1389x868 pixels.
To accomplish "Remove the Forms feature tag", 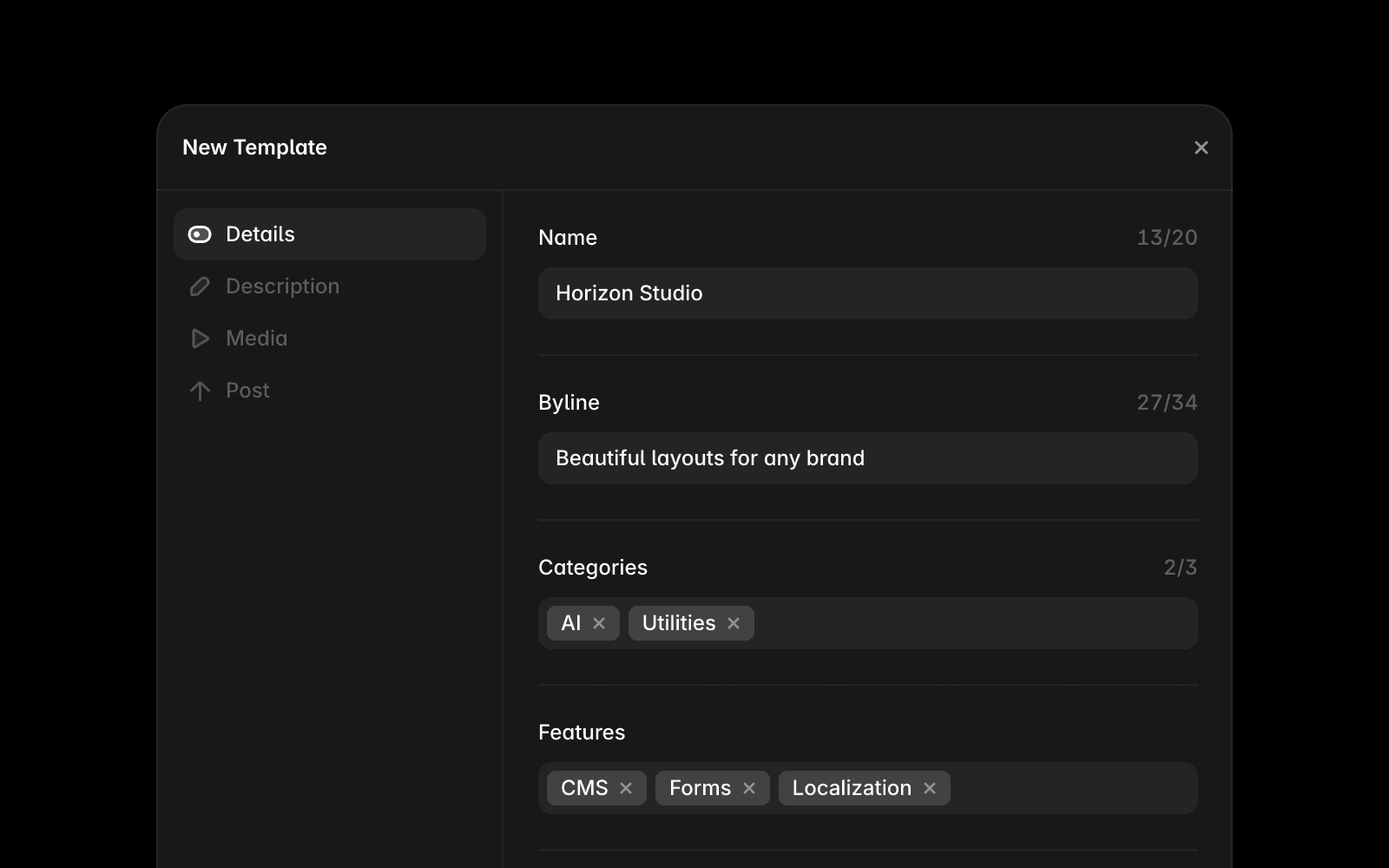I will (x=749, y=788).
